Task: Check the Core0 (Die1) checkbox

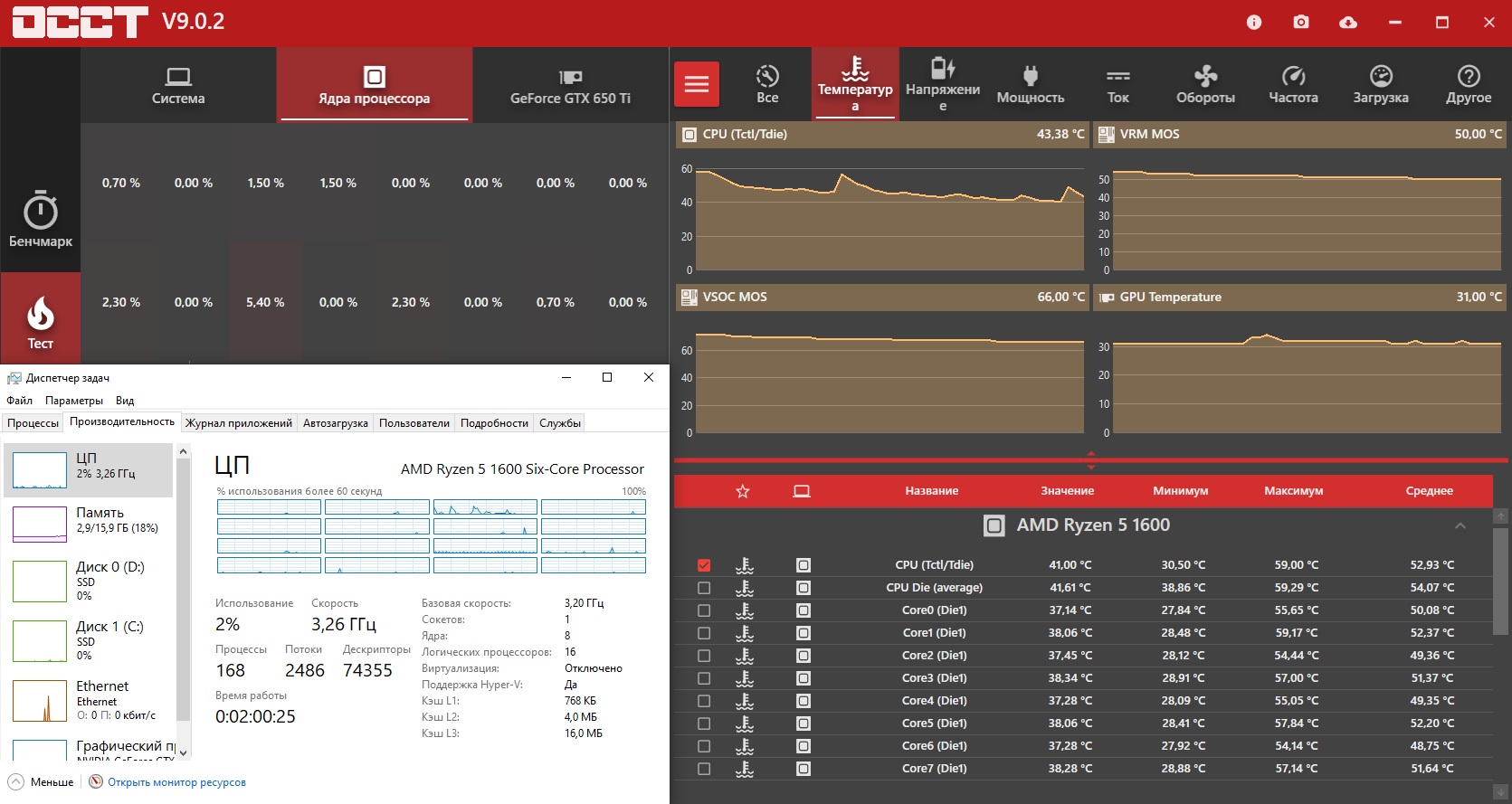Action: pos(704,610)
